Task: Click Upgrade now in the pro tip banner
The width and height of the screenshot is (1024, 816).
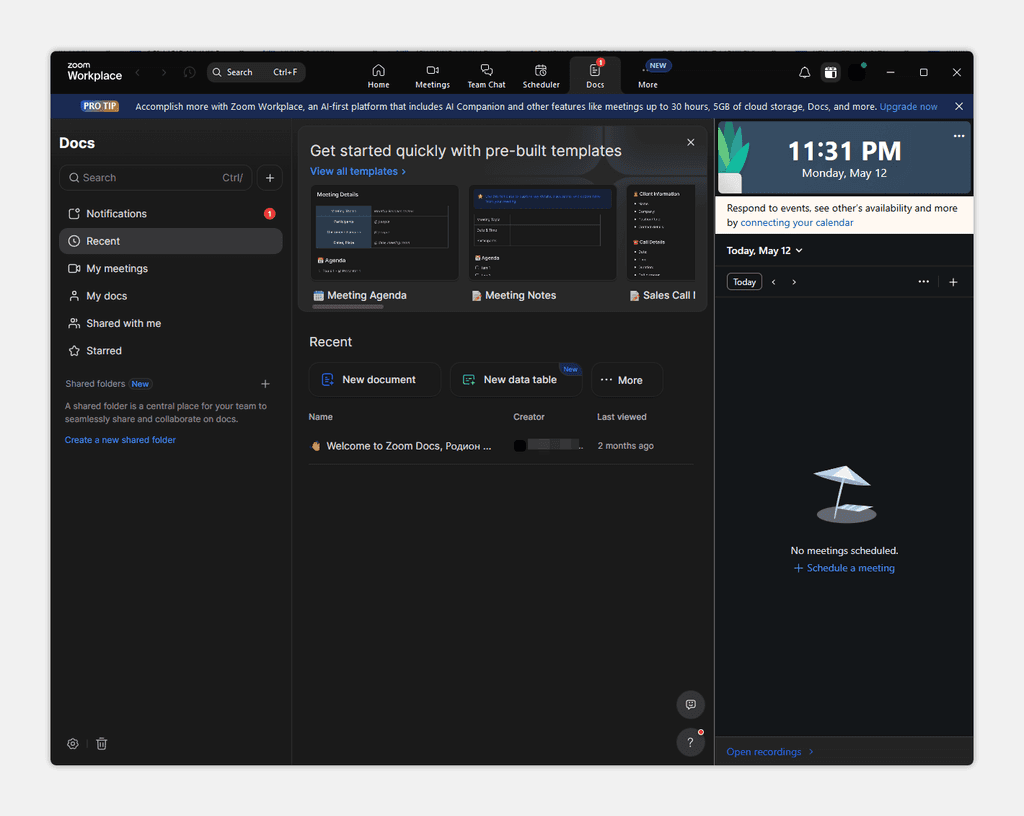Action: (x=907, y=106)
